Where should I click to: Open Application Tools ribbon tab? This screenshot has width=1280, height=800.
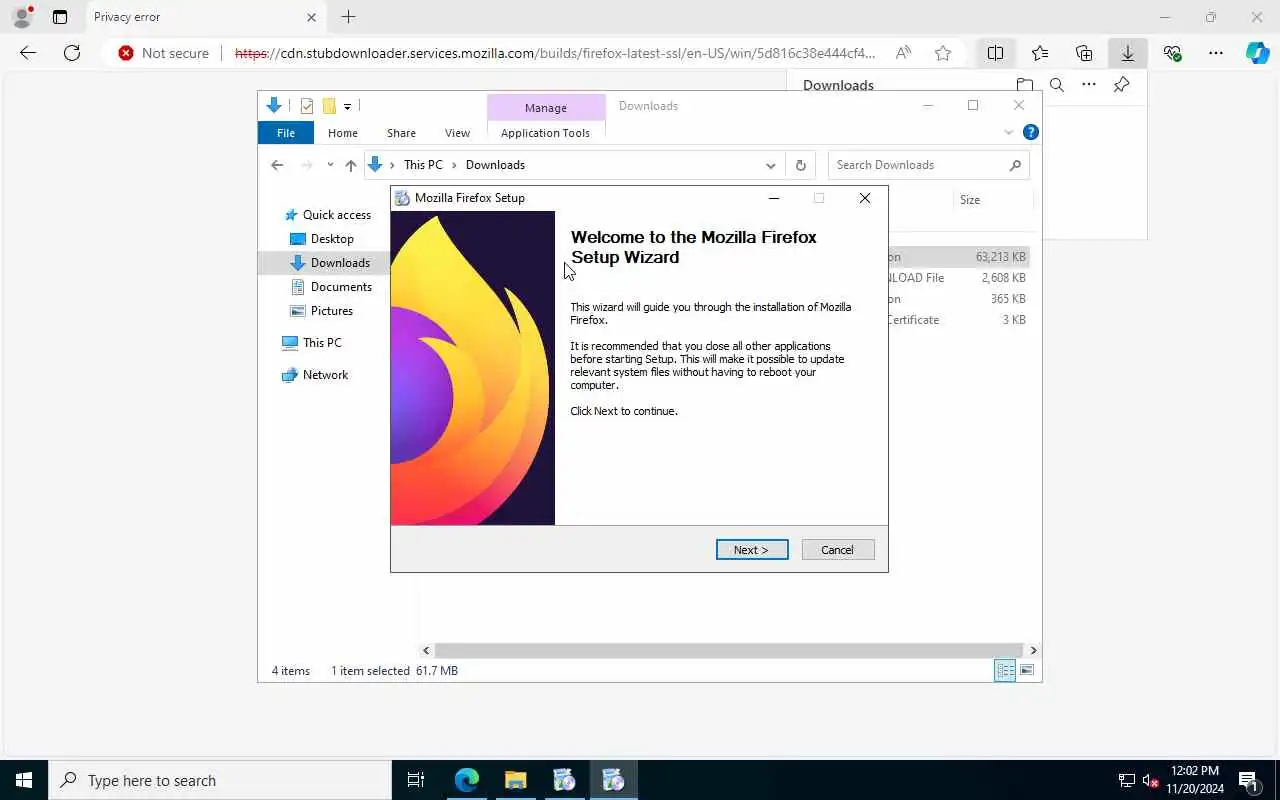545,133
